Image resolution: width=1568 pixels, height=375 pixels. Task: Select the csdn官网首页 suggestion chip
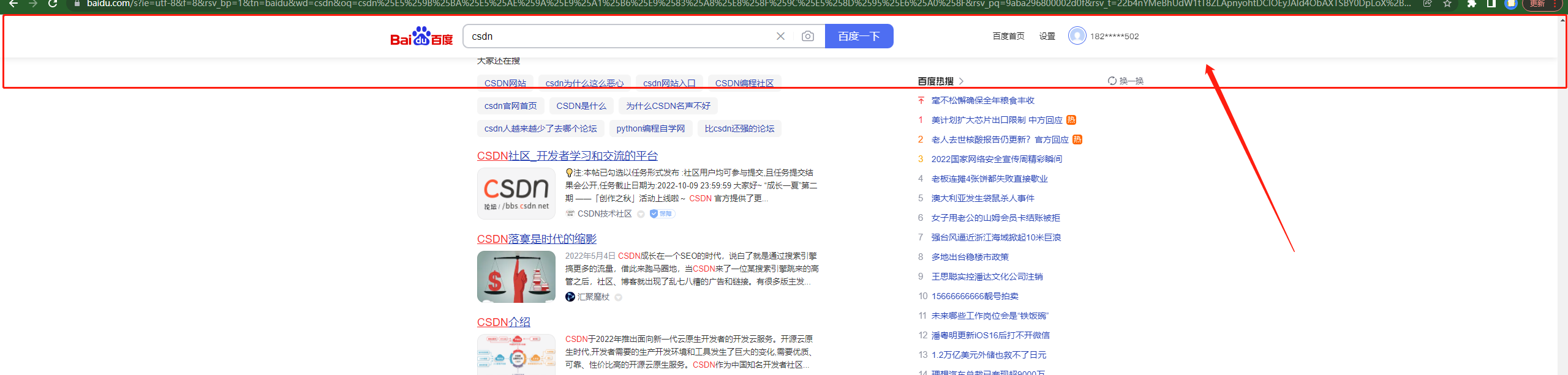(510, 106)
